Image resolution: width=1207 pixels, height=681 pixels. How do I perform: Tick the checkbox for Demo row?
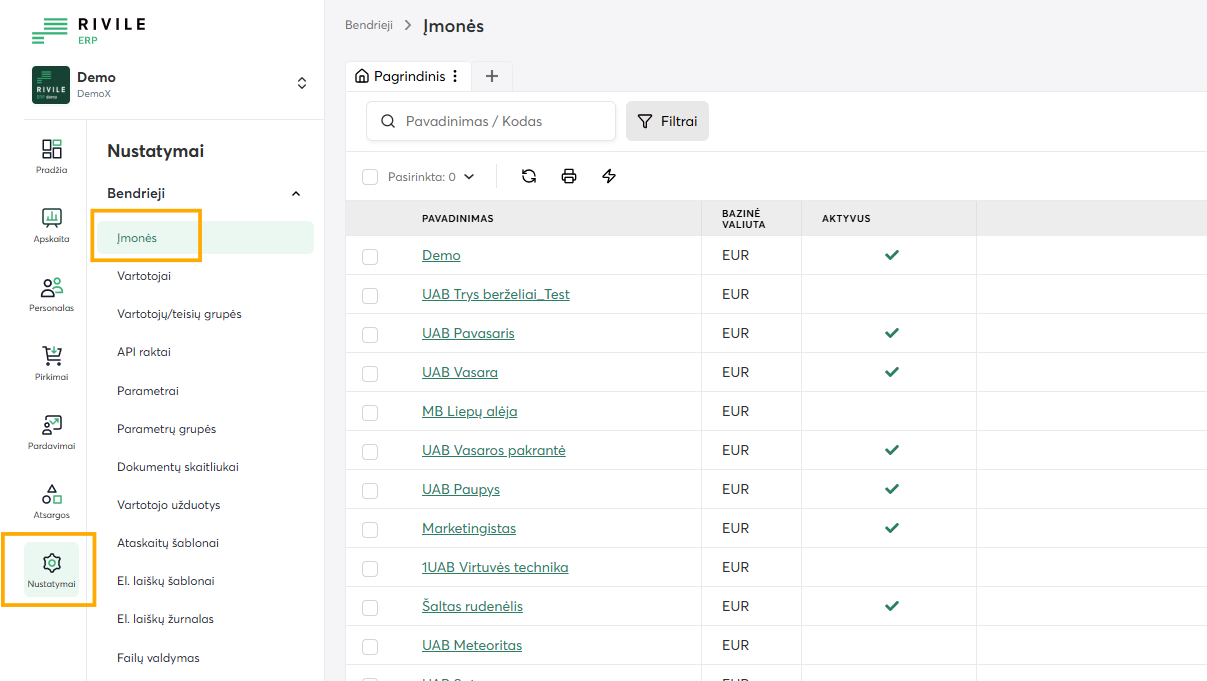point(370,256)
